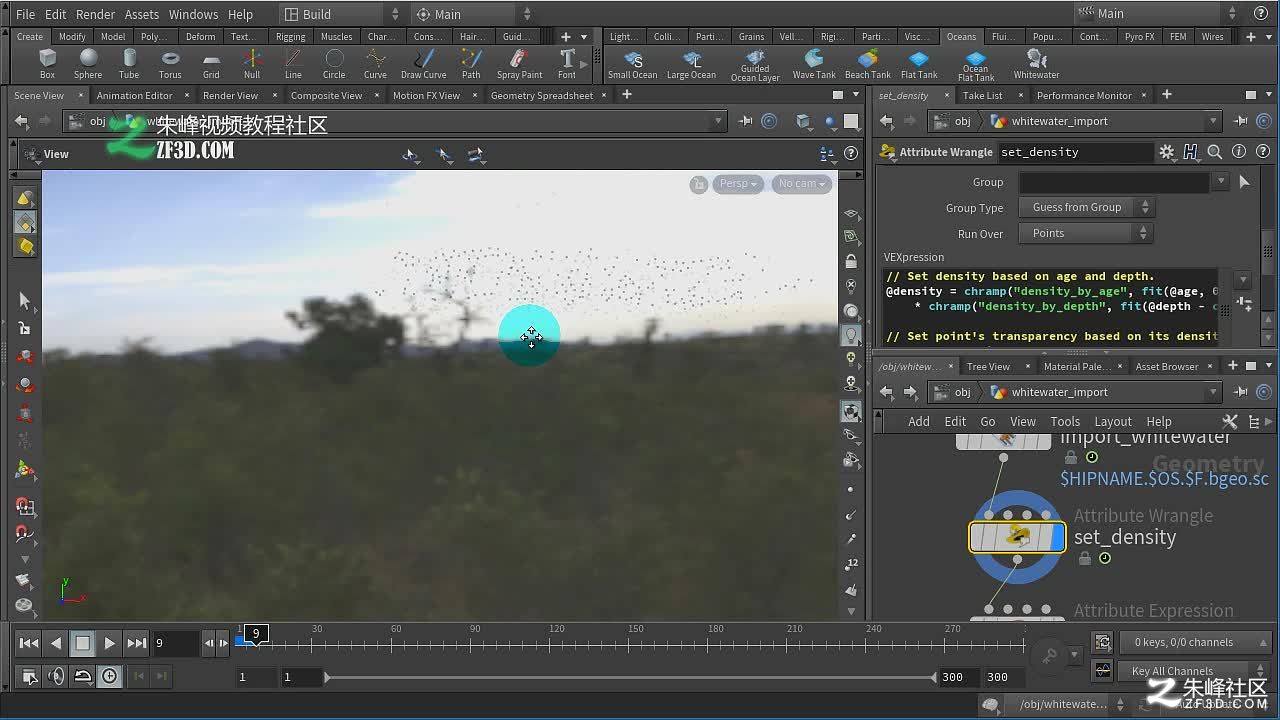1280x720 pixels.
Task: Toggle audio playback on the timeline
Action: pos(56,676)
